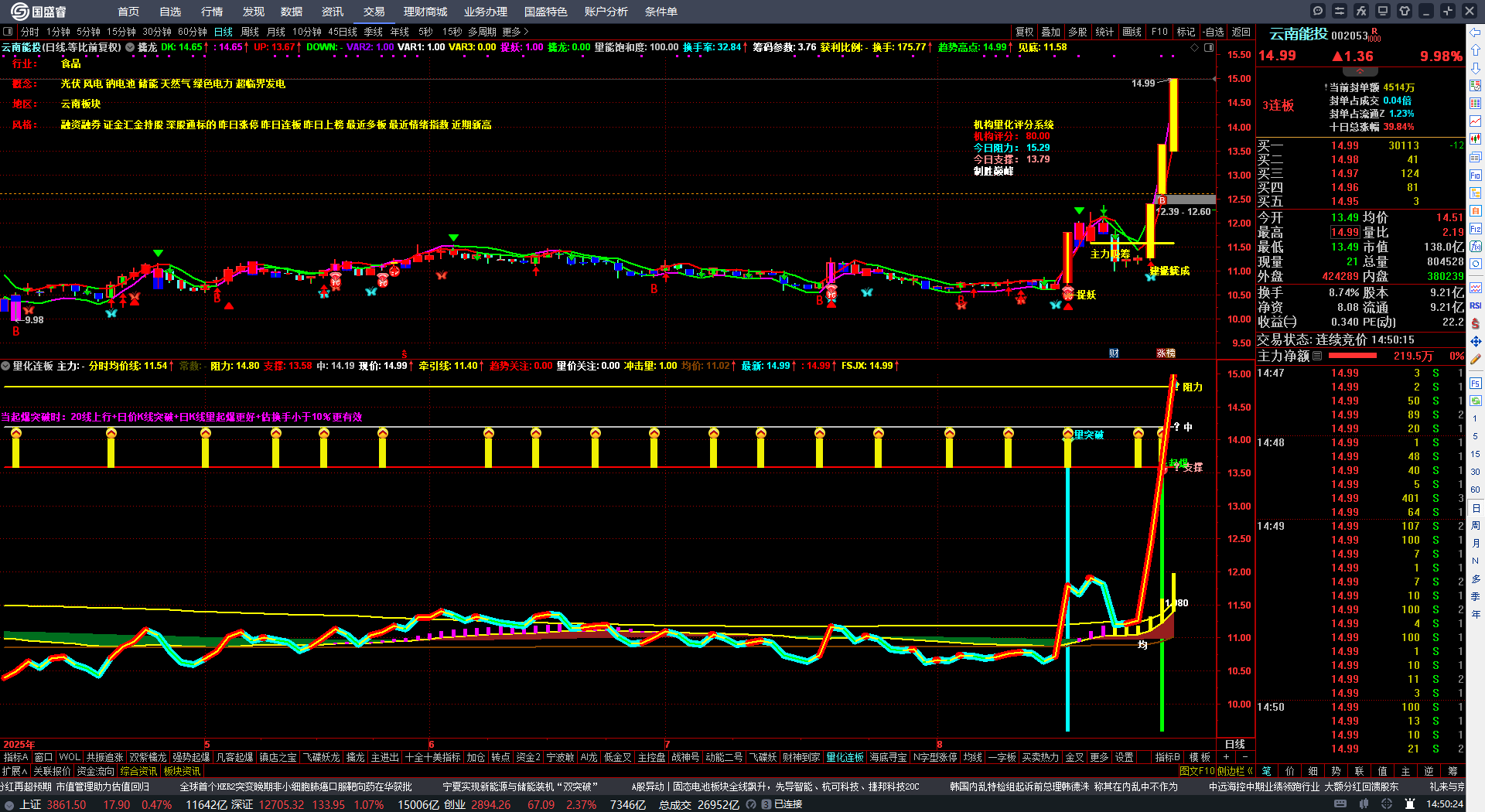Select the pencil drawing tool icon
Screen dimensions: 1485x812
tap(1476, 359)
